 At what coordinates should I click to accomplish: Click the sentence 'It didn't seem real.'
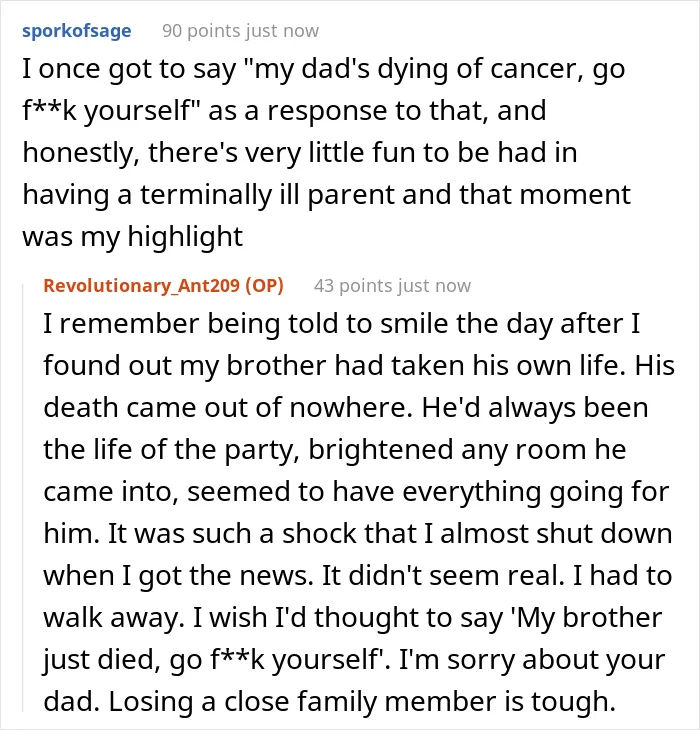444,576
